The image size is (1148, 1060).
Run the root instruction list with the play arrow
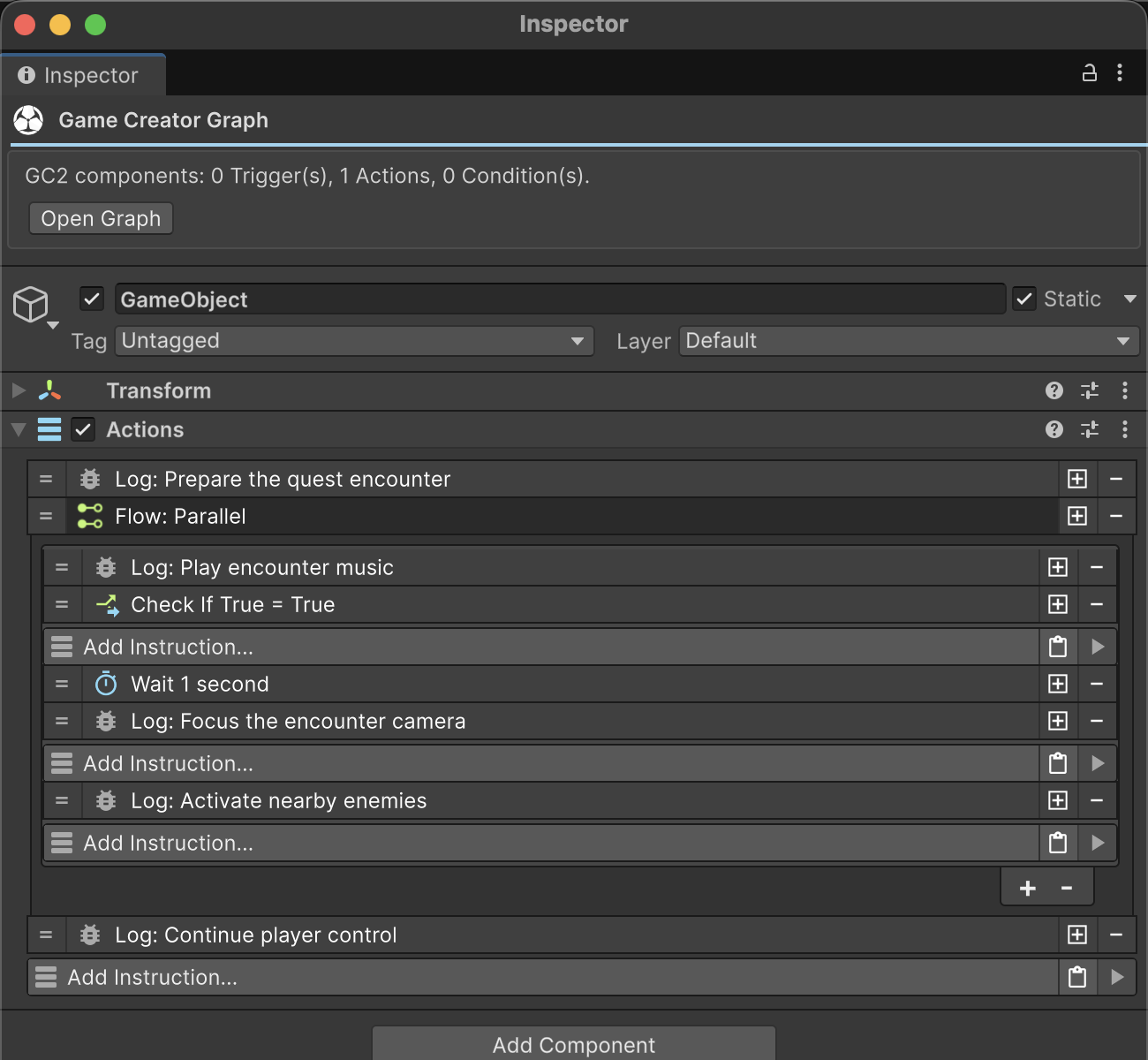point(1117,977)
